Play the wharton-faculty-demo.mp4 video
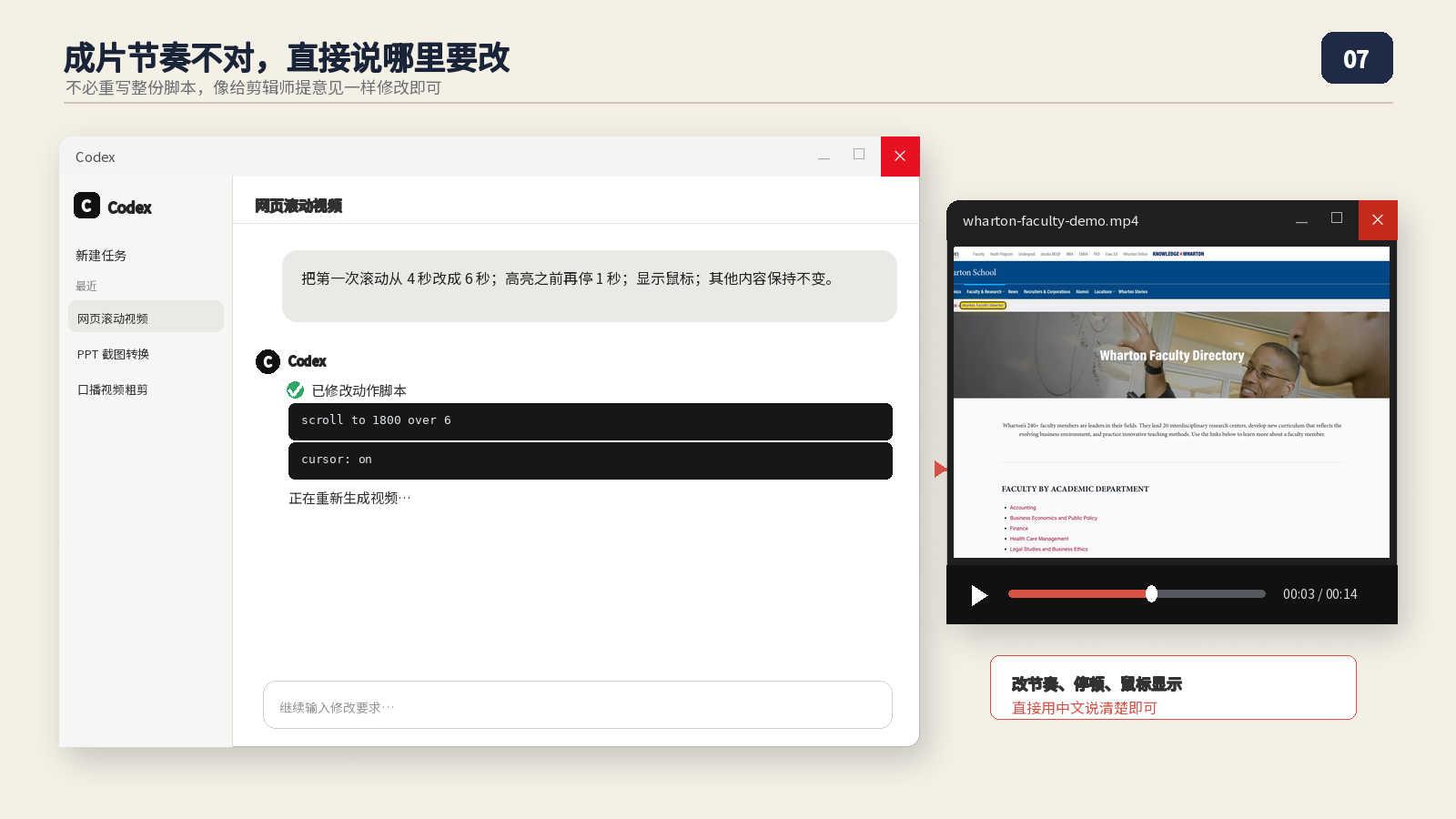 click(x=979, y=595)
